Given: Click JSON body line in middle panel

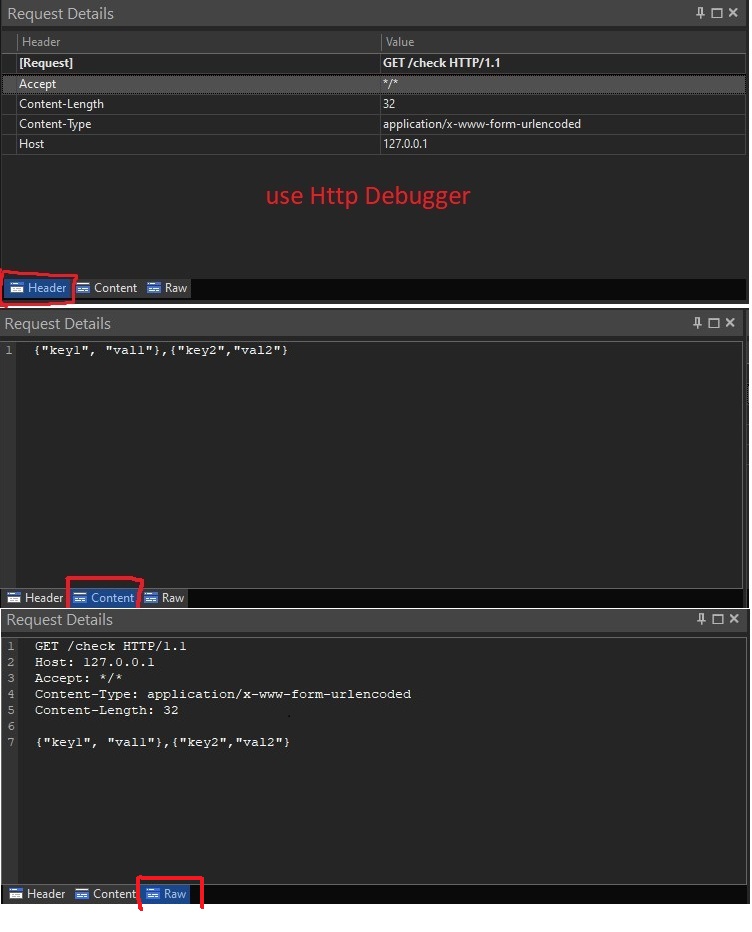Looking at the screenshot, I should click(x=161, y=351).
